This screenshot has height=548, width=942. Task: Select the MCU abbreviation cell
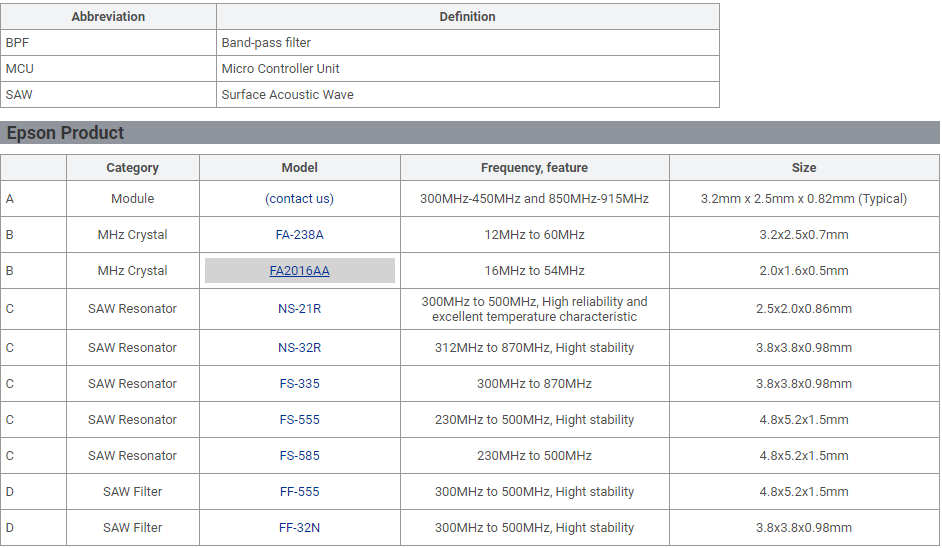coord(108,68)
